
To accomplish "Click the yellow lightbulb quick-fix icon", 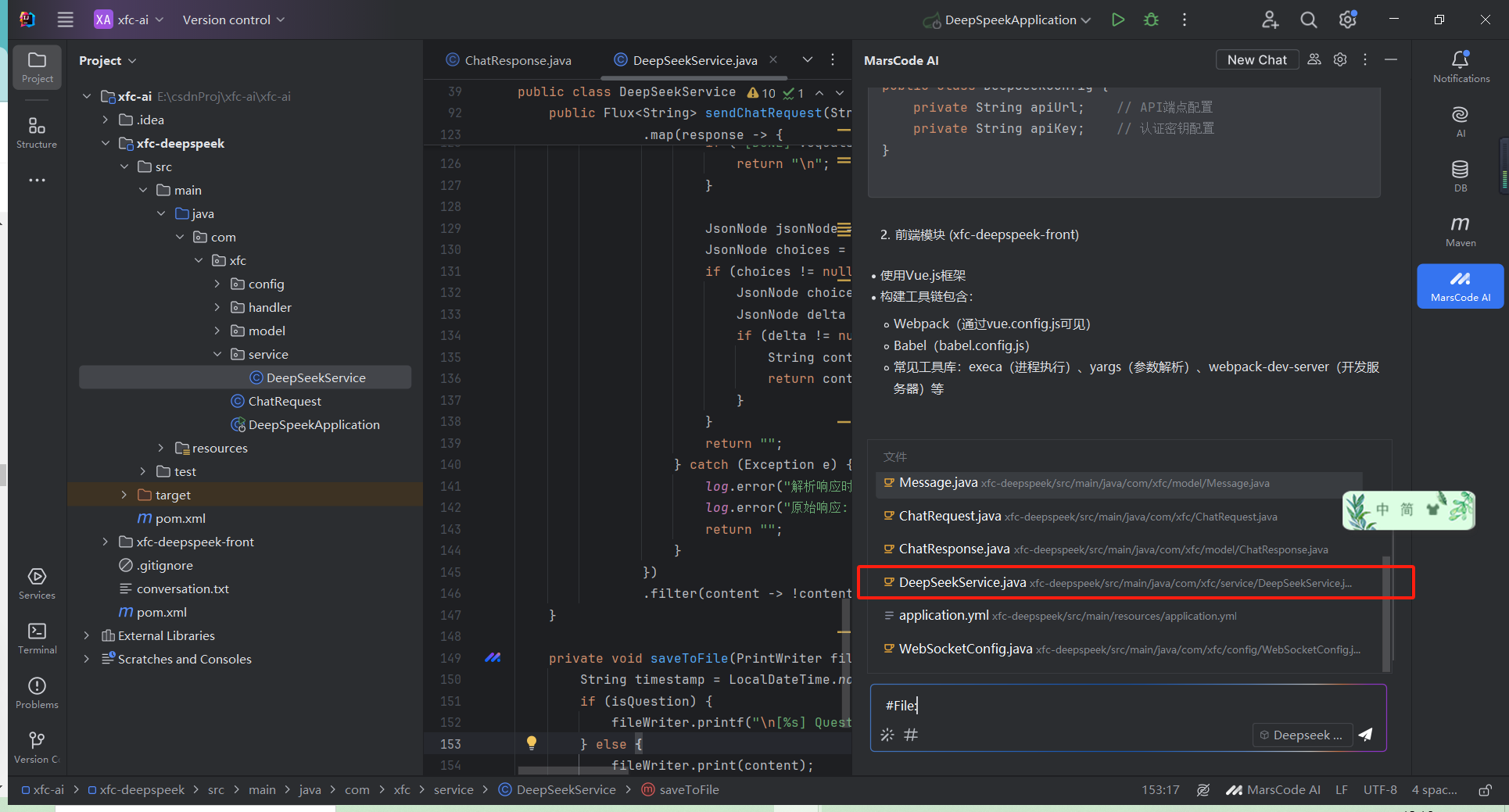I will coord(532,743).
